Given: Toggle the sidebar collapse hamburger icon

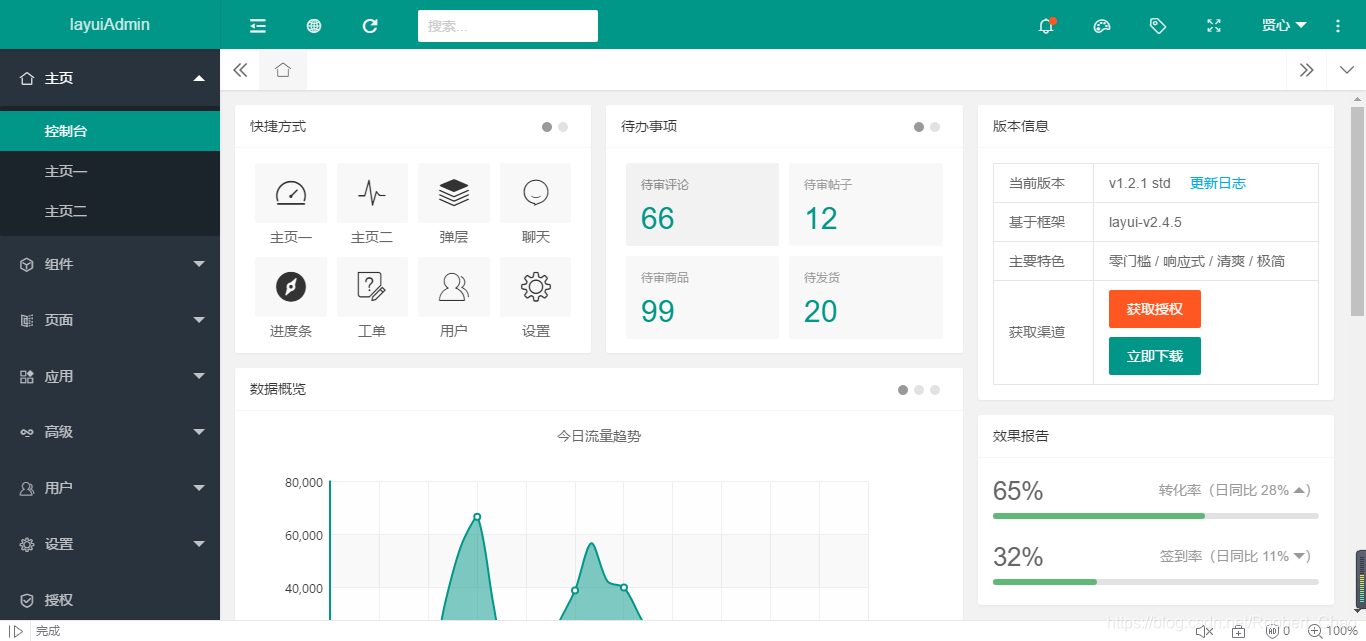Looking at the screenshot, I should coord(257,25).
